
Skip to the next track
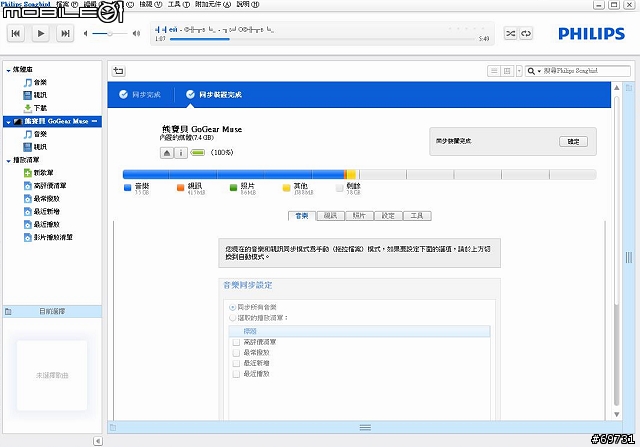pos(65,33)
